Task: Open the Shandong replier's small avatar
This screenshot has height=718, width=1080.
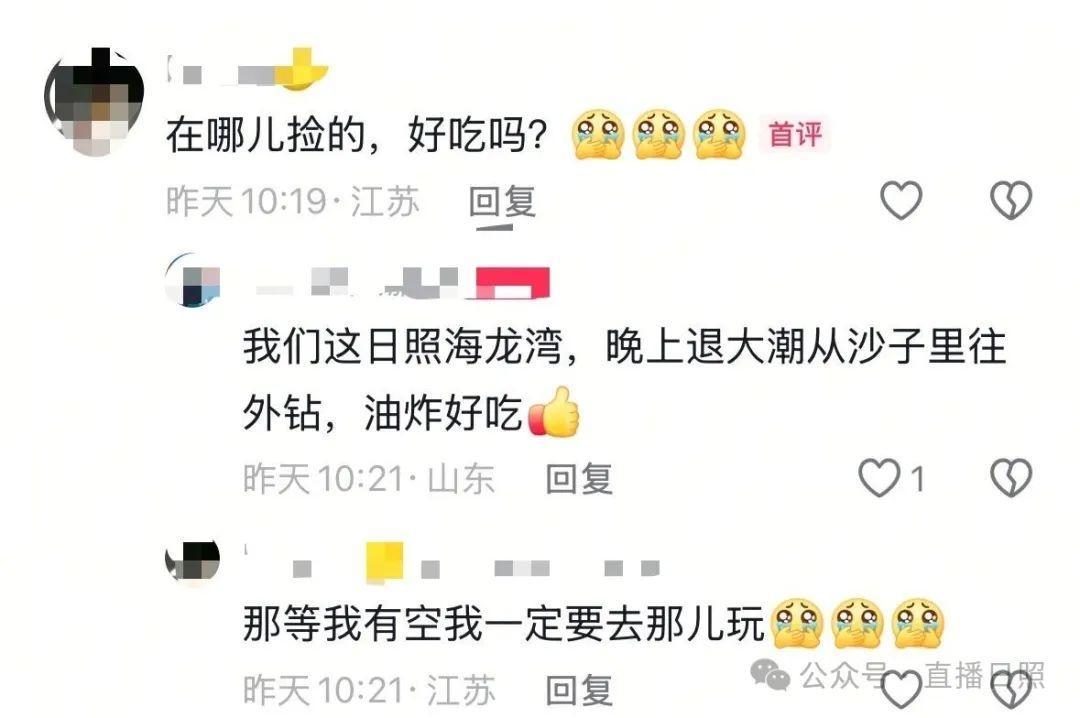Action: coord(193,280)
